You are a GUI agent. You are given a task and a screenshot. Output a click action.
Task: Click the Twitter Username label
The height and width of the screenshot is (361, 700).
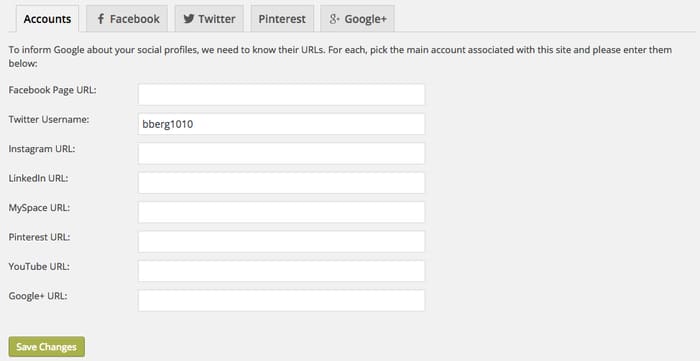(49, 120)
